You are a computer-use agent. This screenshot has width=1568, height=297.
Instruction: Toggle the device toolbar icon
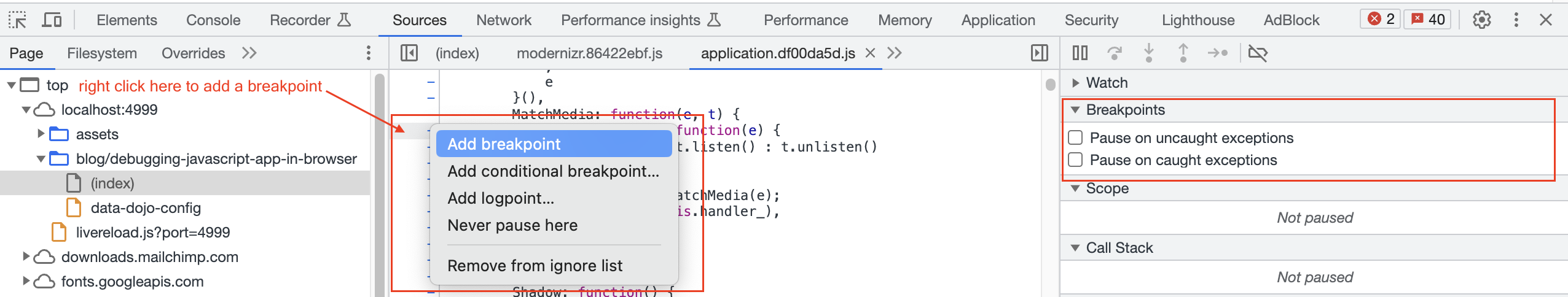[x=52, y=20]
